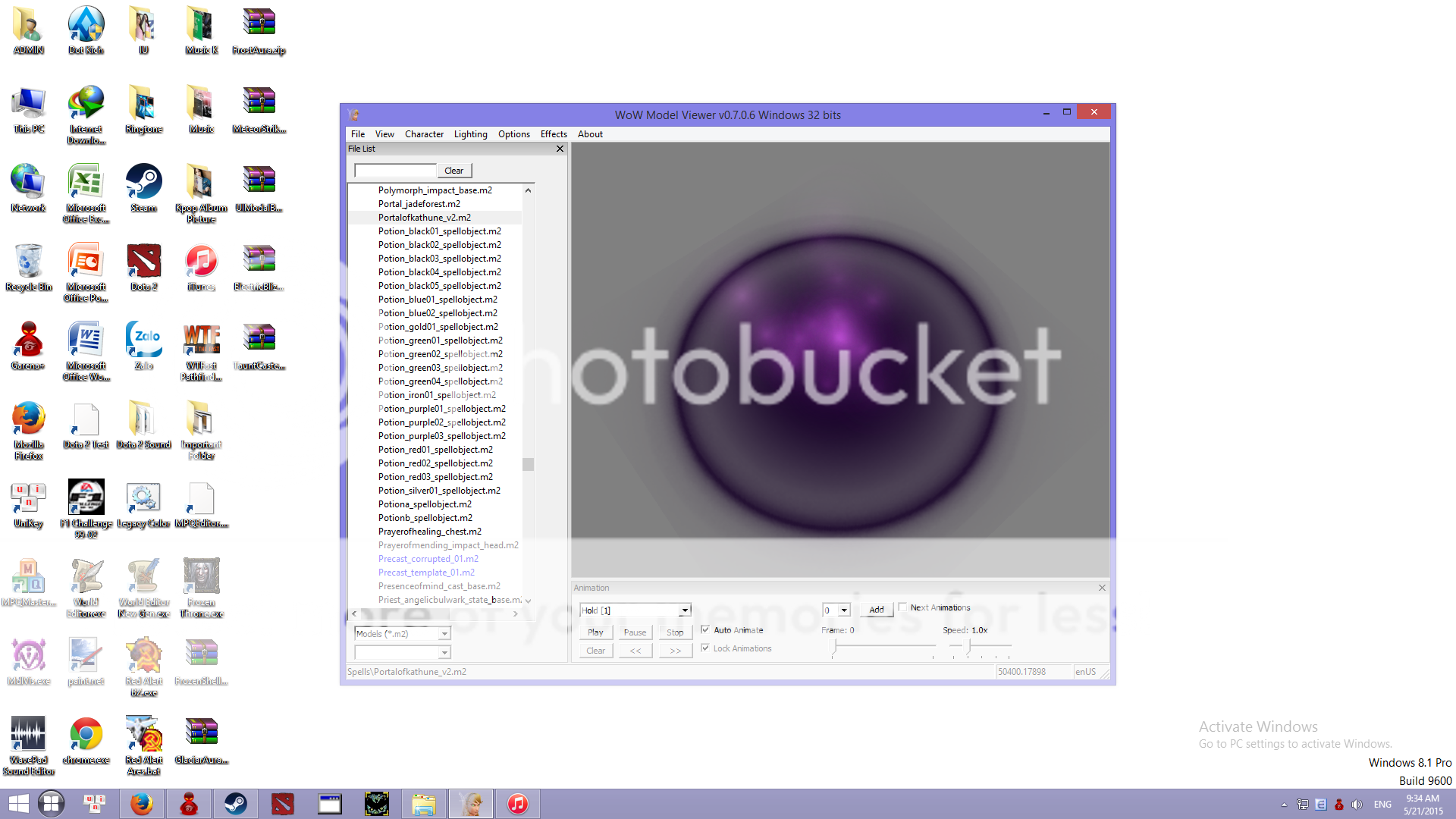Open the MeteorStrike archive on desktop
This screenshot has height=819, width=1456.
point(259,110)
